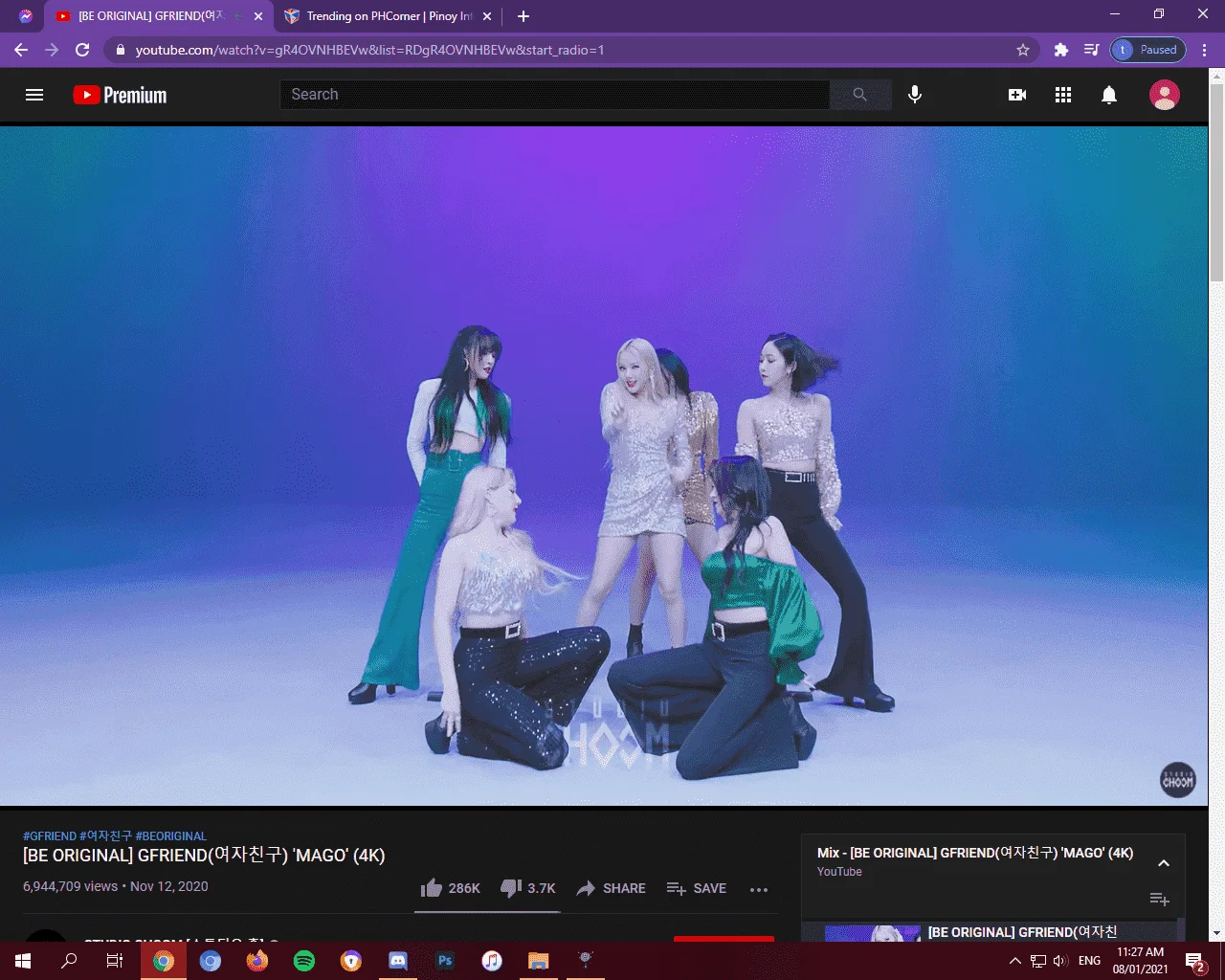
Task: Open Task View on the taskbar
Action: coord(115,961)
